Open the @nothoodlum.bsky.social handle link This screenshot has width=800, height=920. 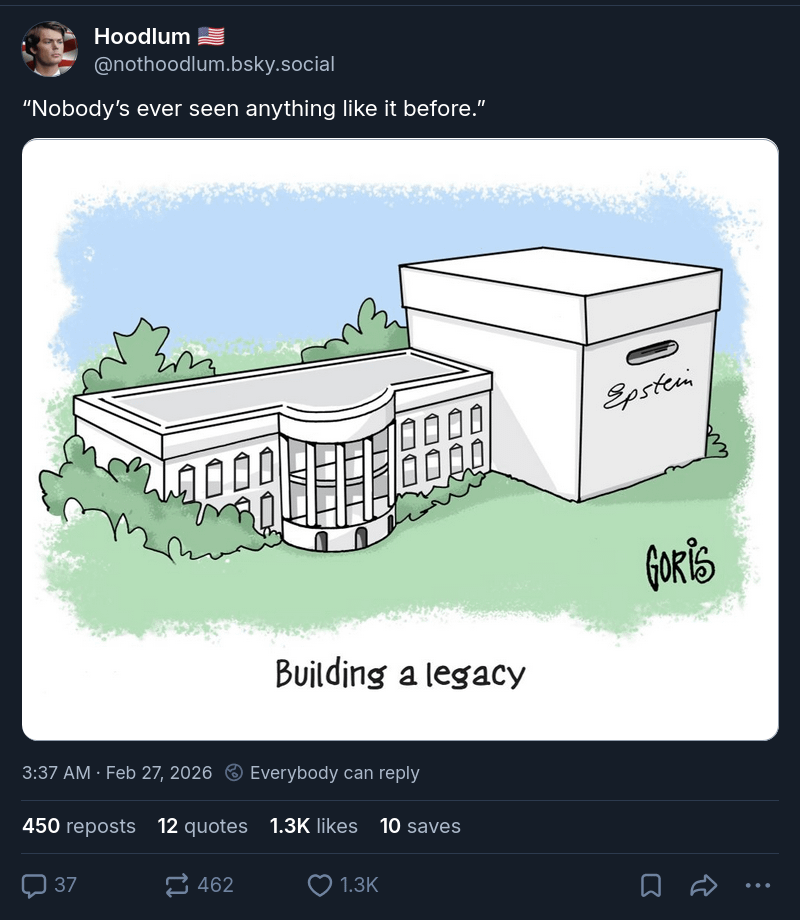pos(214,65)
